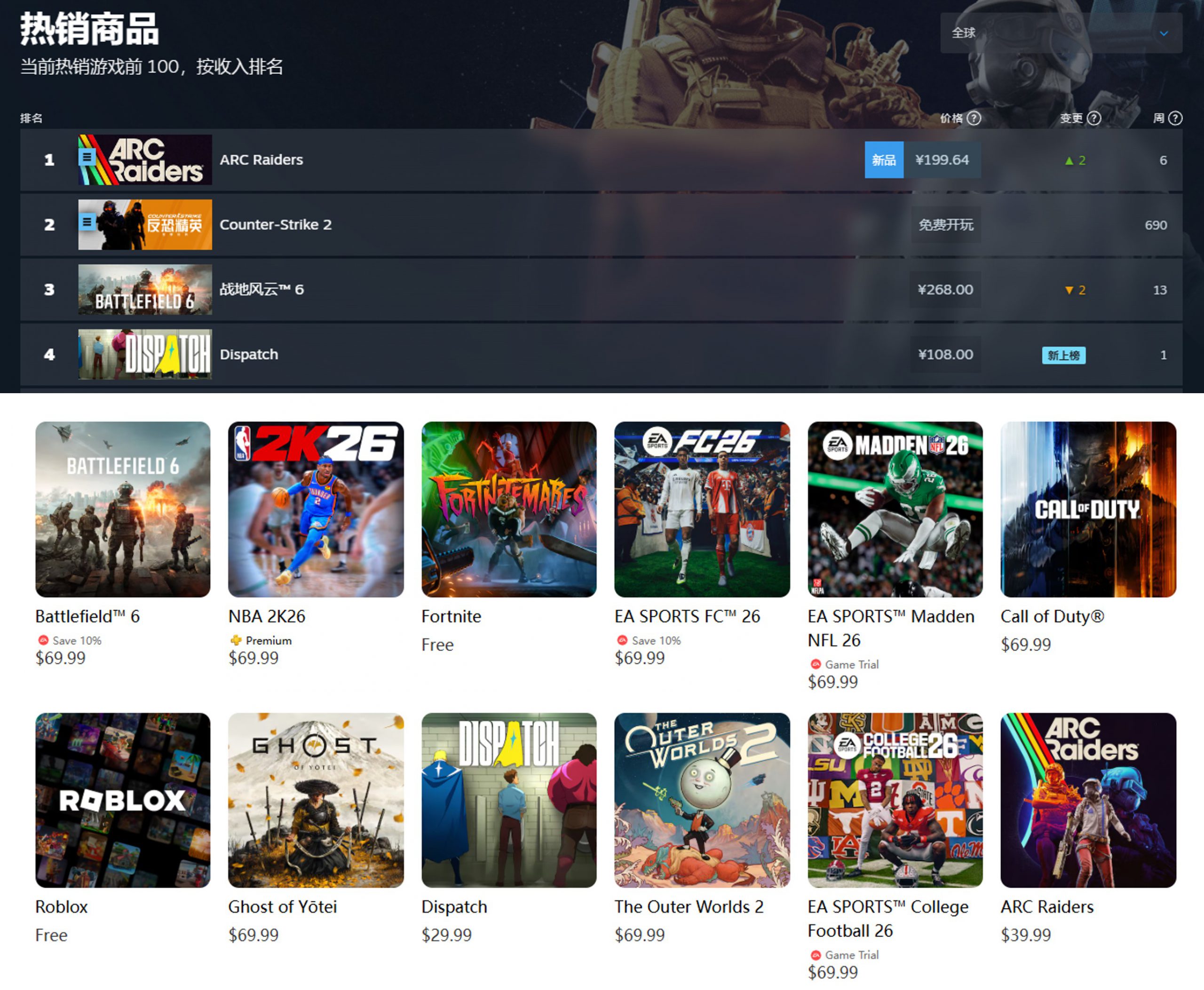This screenshot has height=990, width=1204.
Task: Open the 战地风云 6 title link
Action: [x=262, y=289]
